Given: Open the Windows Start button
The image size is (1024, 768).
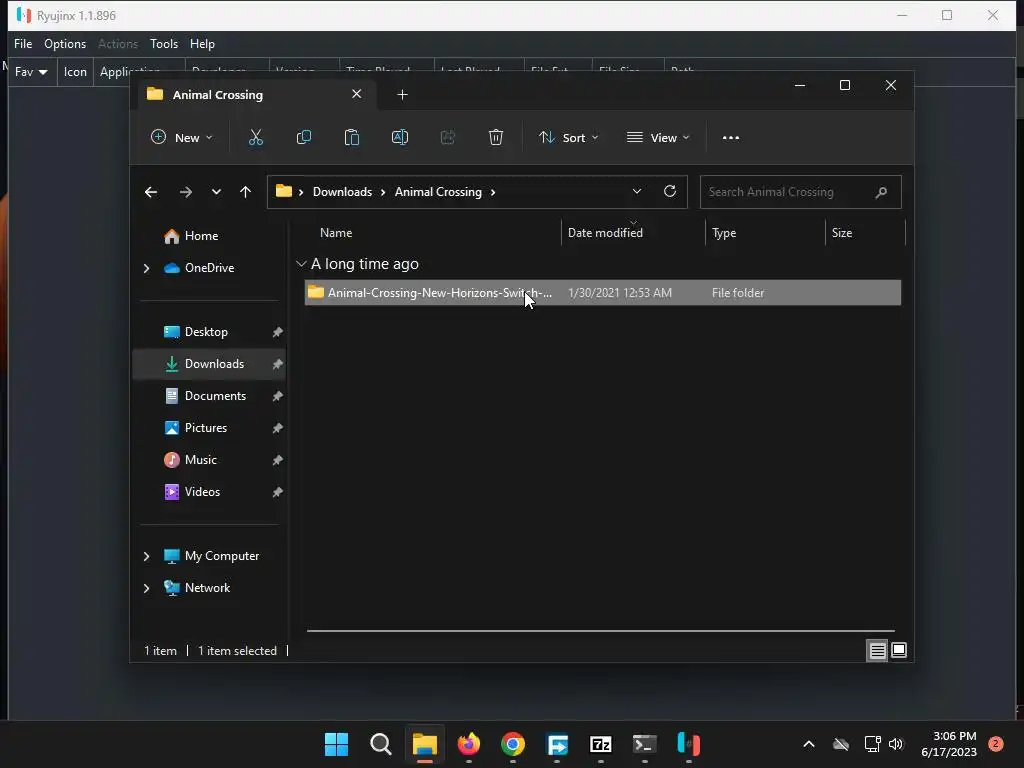Looking at the screenshot, I should (x=336, y=744).
